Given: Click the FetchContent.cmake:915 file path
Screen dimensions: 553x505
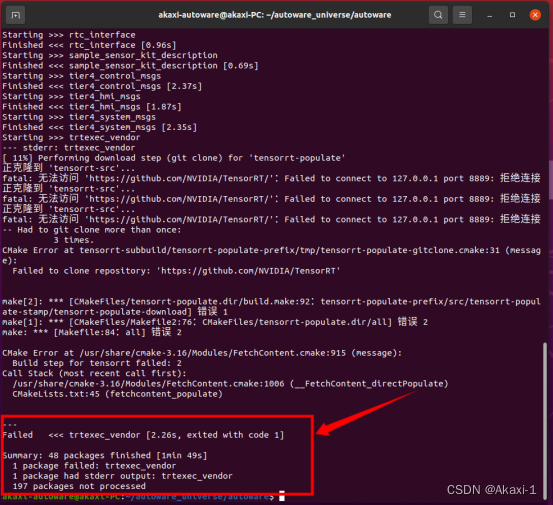Looking at the screenshot, I should pyautogui.click(x=213, y=353).
